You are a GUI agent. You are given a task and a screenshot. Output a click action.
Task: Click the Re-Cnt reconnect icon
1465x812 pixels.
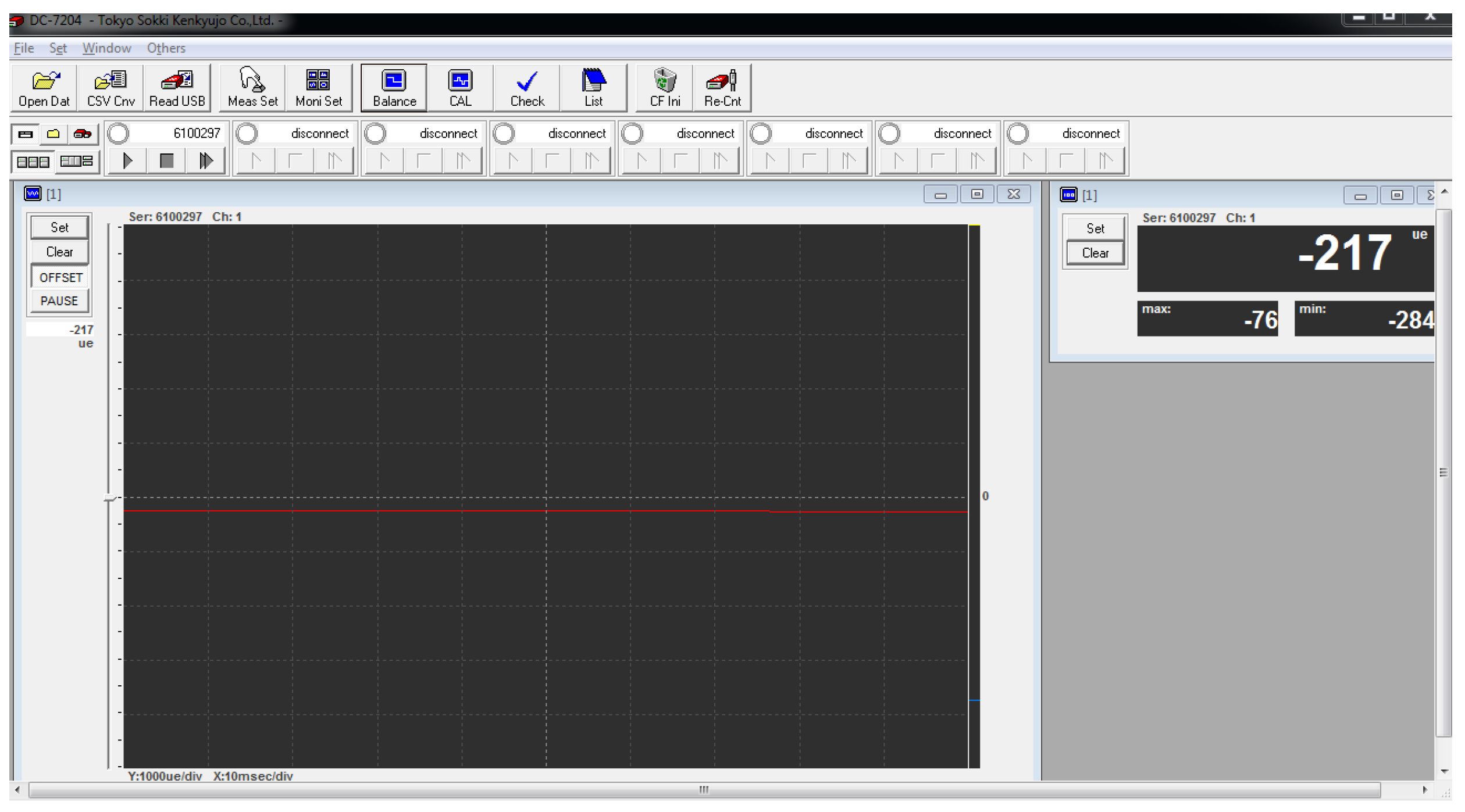(722, 87)
